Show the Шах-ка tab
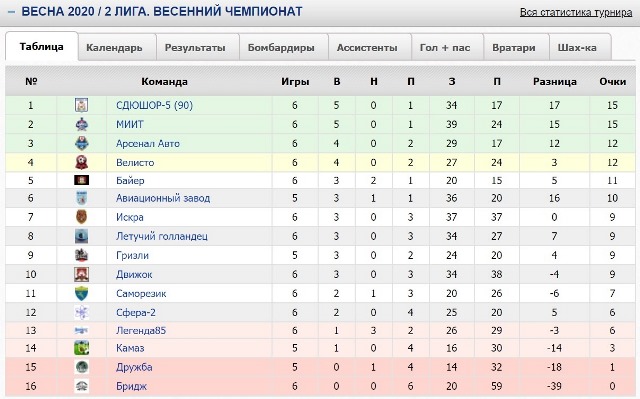 577,47
